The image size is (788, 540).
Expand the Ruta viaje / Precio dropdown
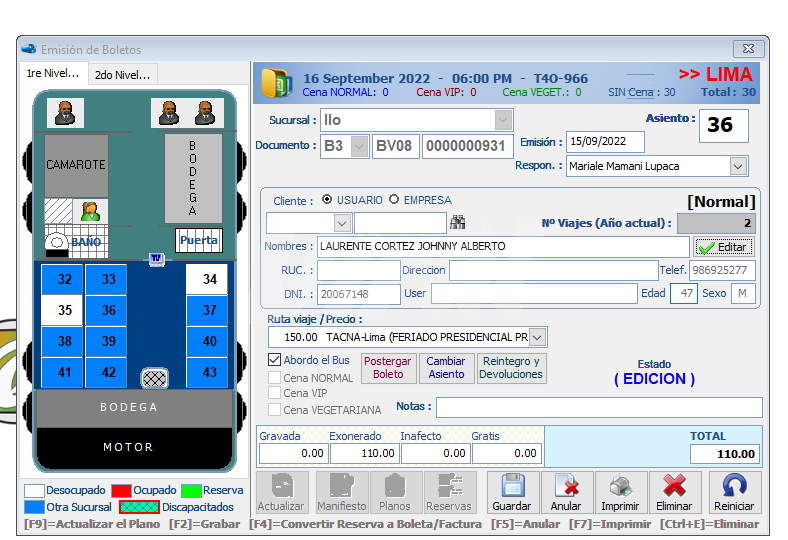(x=538, y=337)
